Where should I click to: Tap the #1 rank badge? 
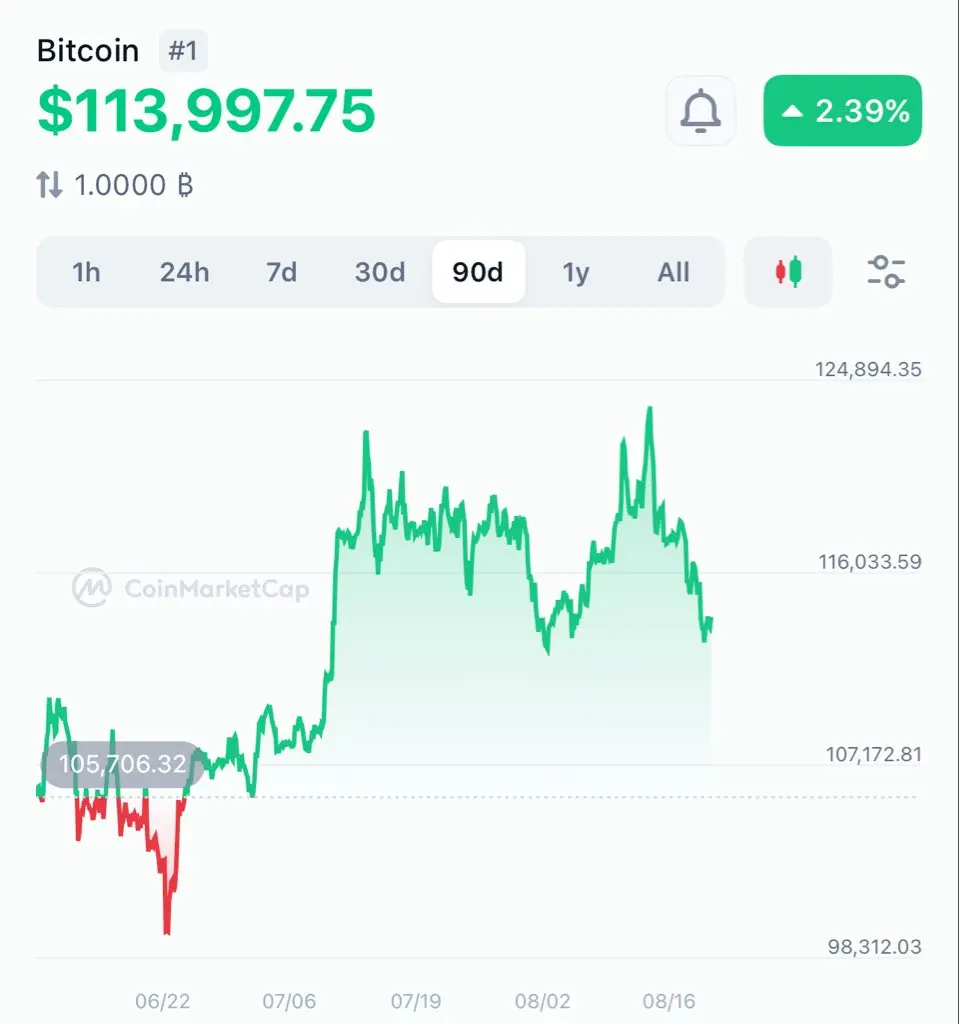coord(183,50)
